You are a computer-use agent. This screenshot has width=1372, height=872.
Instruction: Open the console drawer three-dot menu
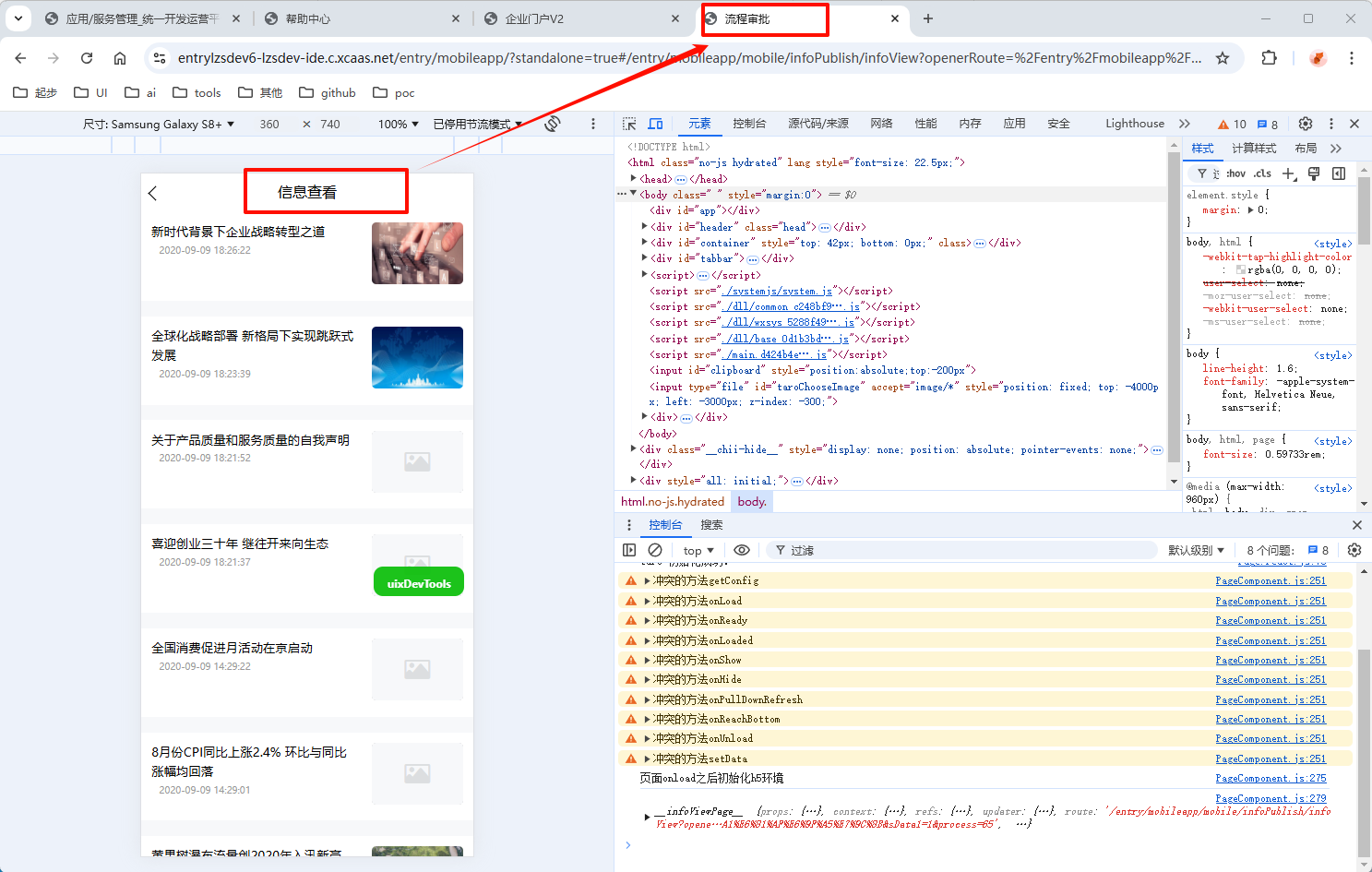[x=629, y=525]
